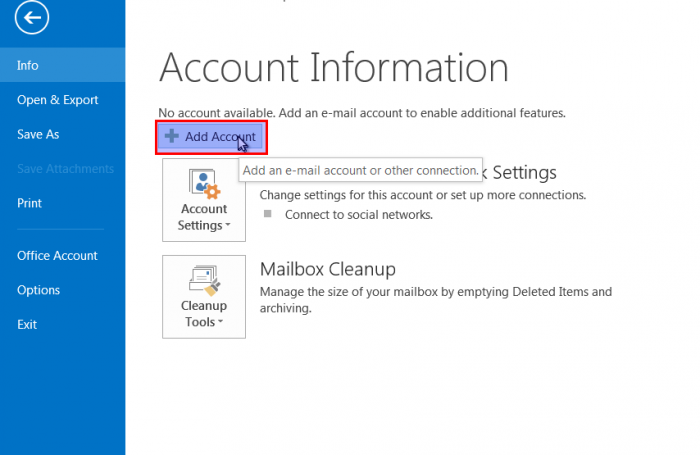Click the Add Account label
Screen dimensions: 700x455
(220, 137)
